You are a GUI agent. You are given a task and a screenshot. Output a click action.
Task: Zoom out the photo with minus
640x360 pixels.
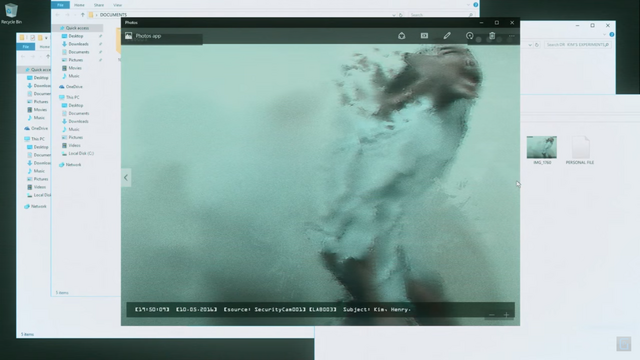tap(491, 315)
